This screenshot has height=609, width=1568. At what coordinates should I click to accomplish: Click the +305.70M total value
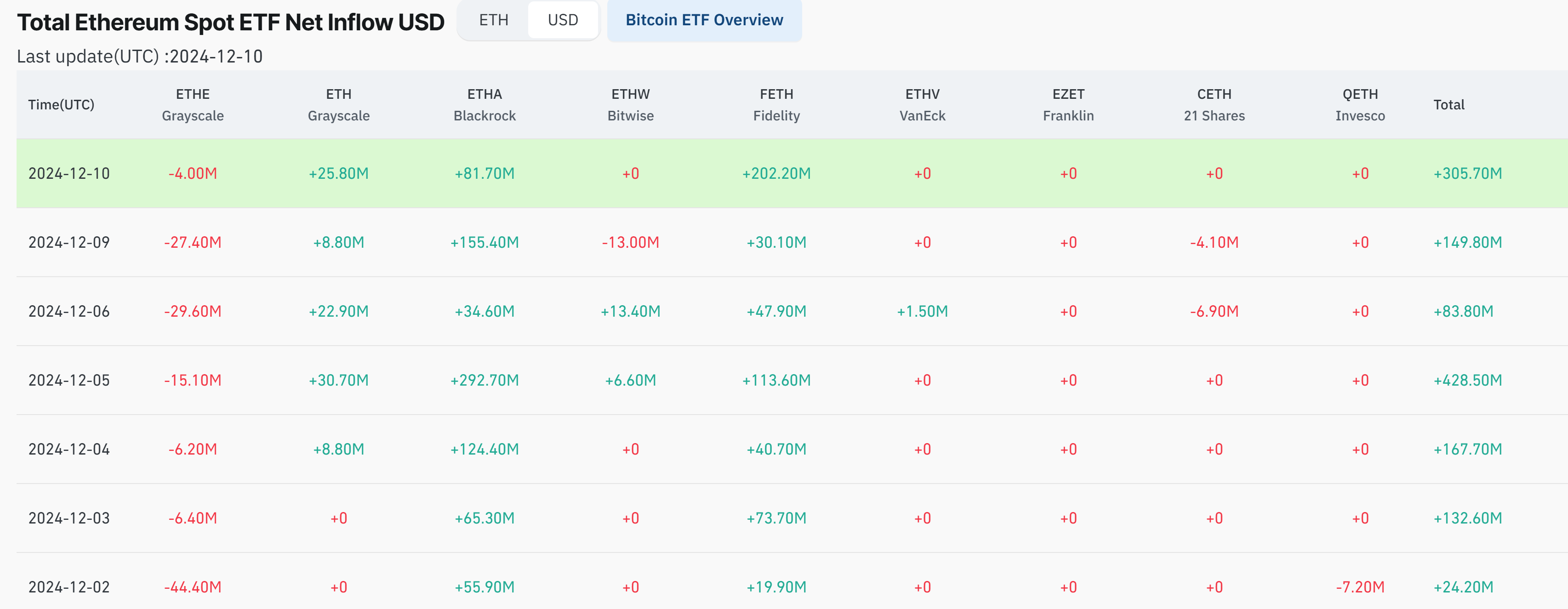pyautogui.click(x=1467, y=173)
